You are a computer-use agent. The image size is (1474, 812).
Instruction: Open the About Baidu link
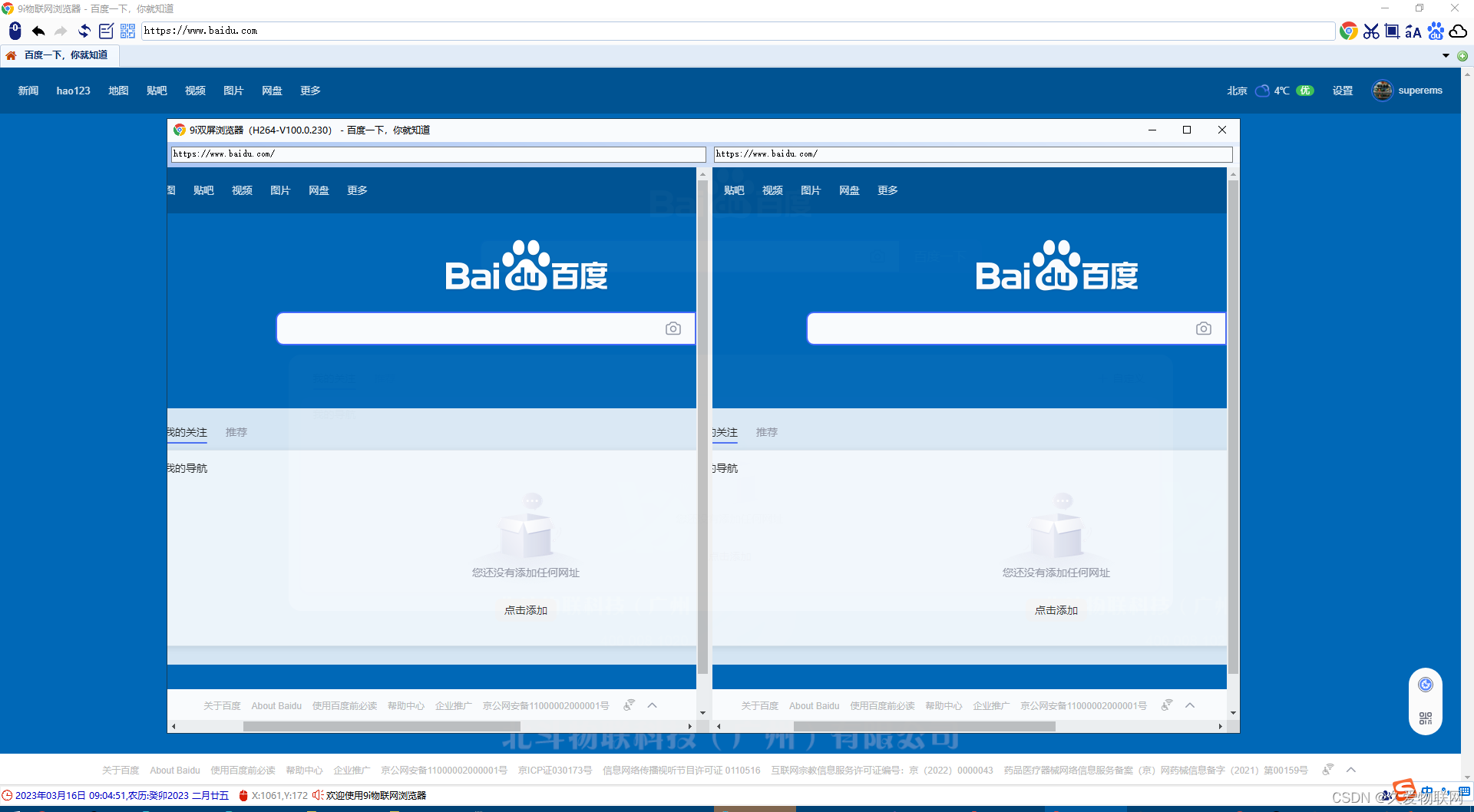pos(175,770)
